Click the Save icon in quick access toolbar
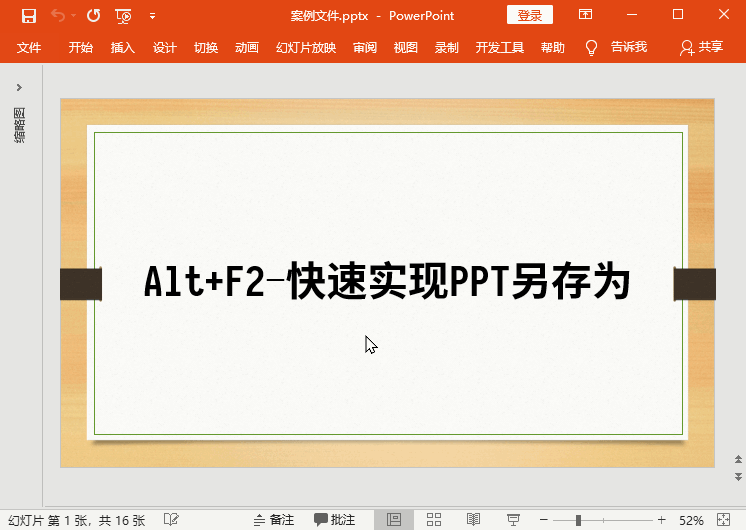Viewport: 746px width, 530px height. pyautogui.click(x=29, y=16)
